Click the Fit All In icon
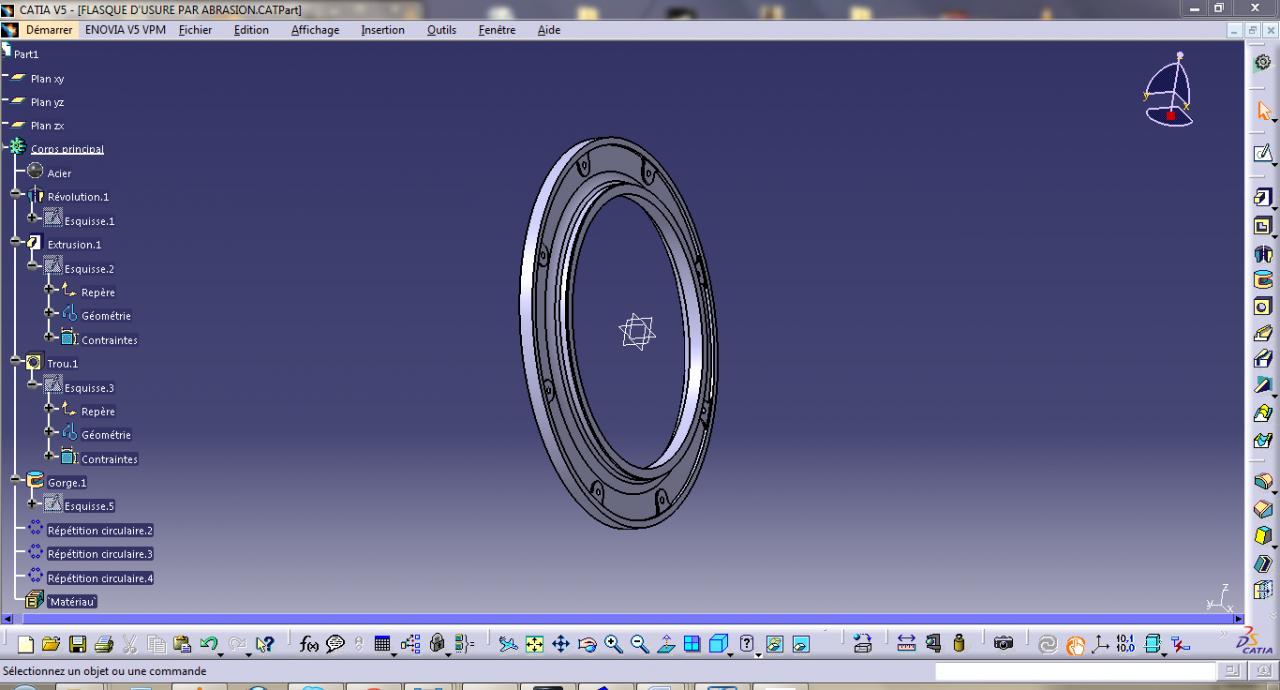This screenshot has width=1280, height=690. pyautogui.click(x=534, y=645)
